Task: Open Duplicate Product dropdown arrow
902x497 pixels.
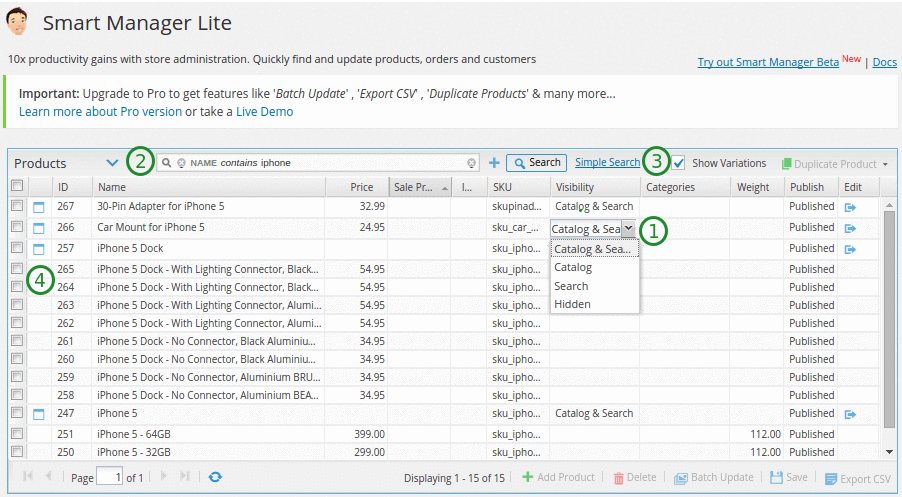Action: pyautogui.click(x=885, y=165)
